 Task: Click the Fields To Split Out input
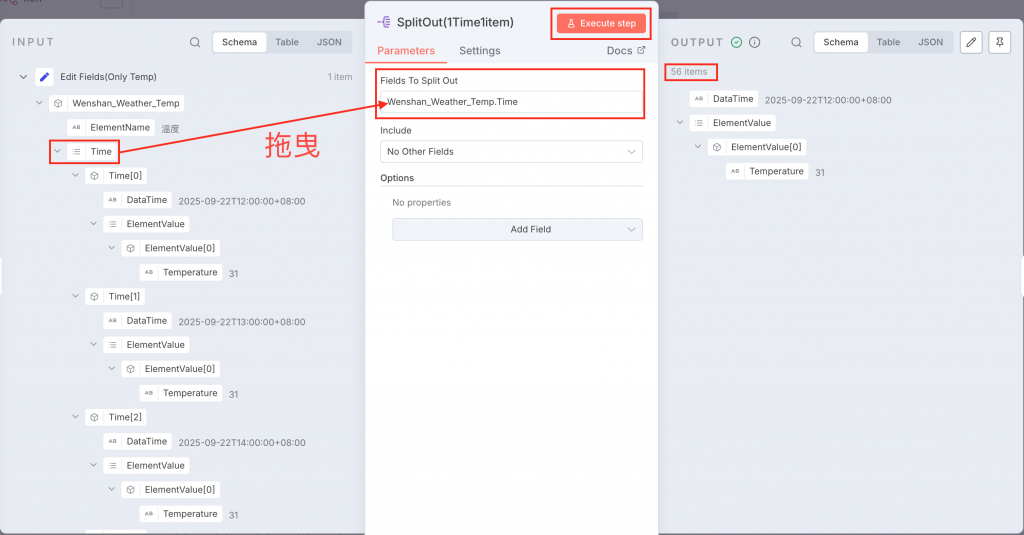[x=511, y=102]
